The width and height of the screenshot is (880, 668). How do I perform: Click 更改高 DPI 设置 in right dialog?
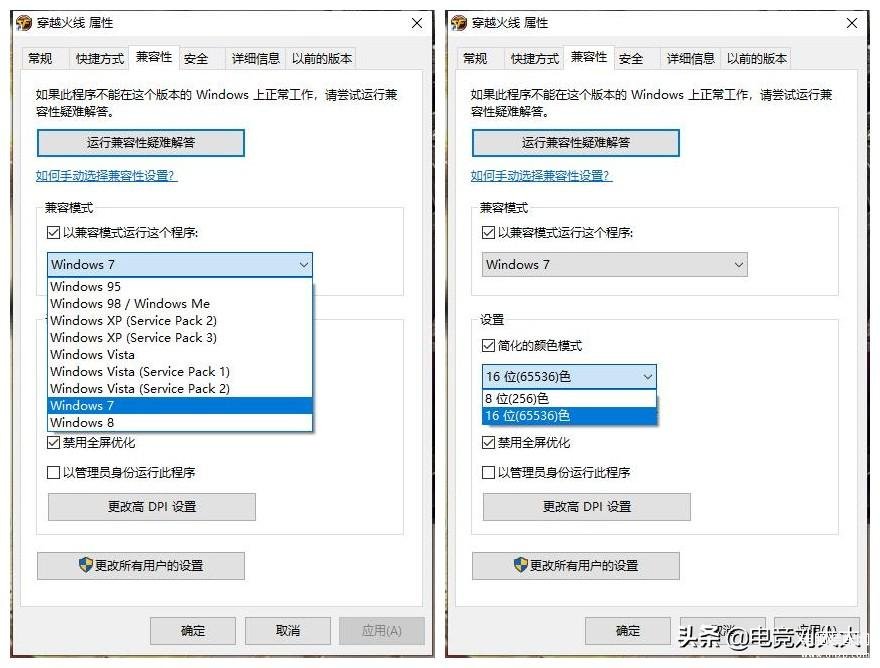[586, 507]
